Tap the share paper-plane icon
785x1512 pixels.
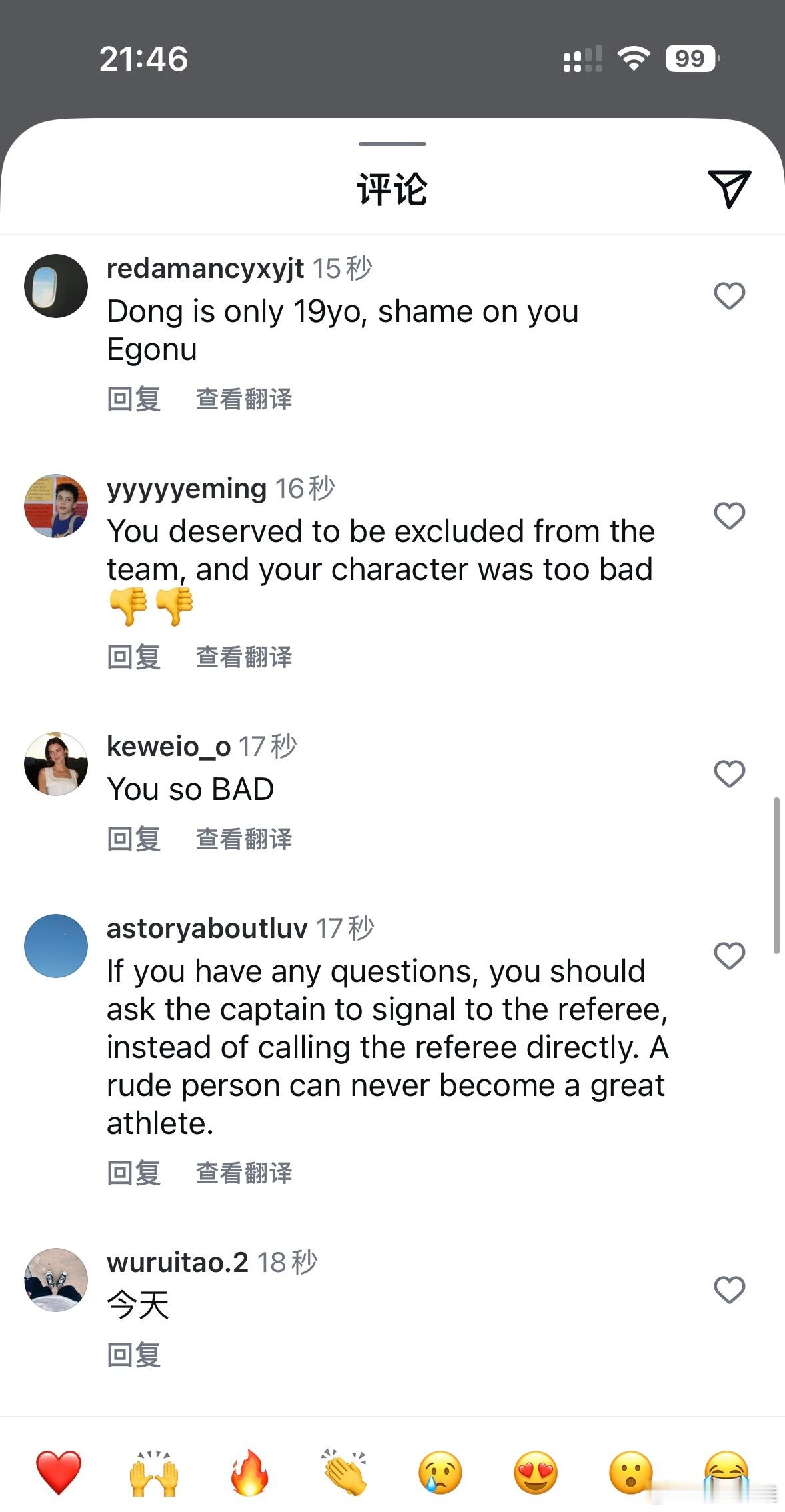pos(730,188)
